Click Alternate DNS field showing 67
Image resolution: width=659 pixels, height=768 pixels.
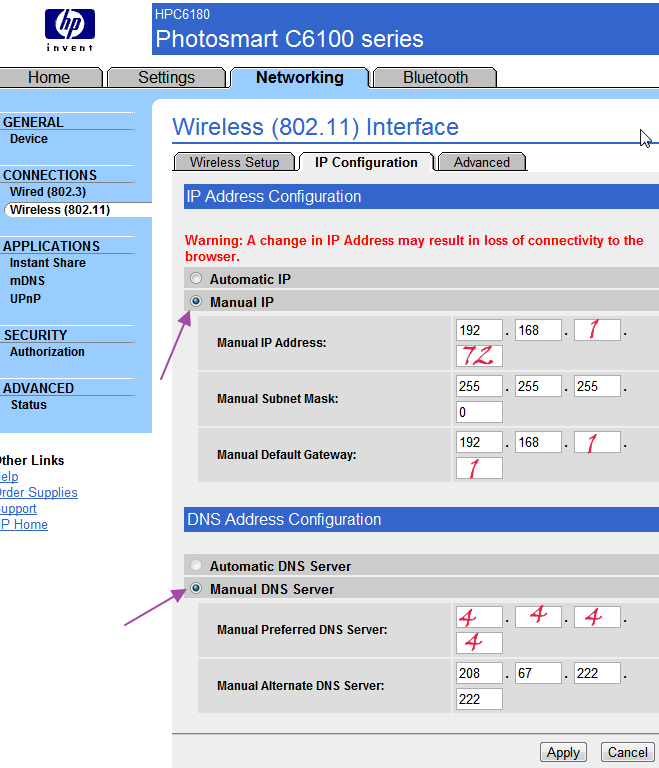[x=538, y=673]
